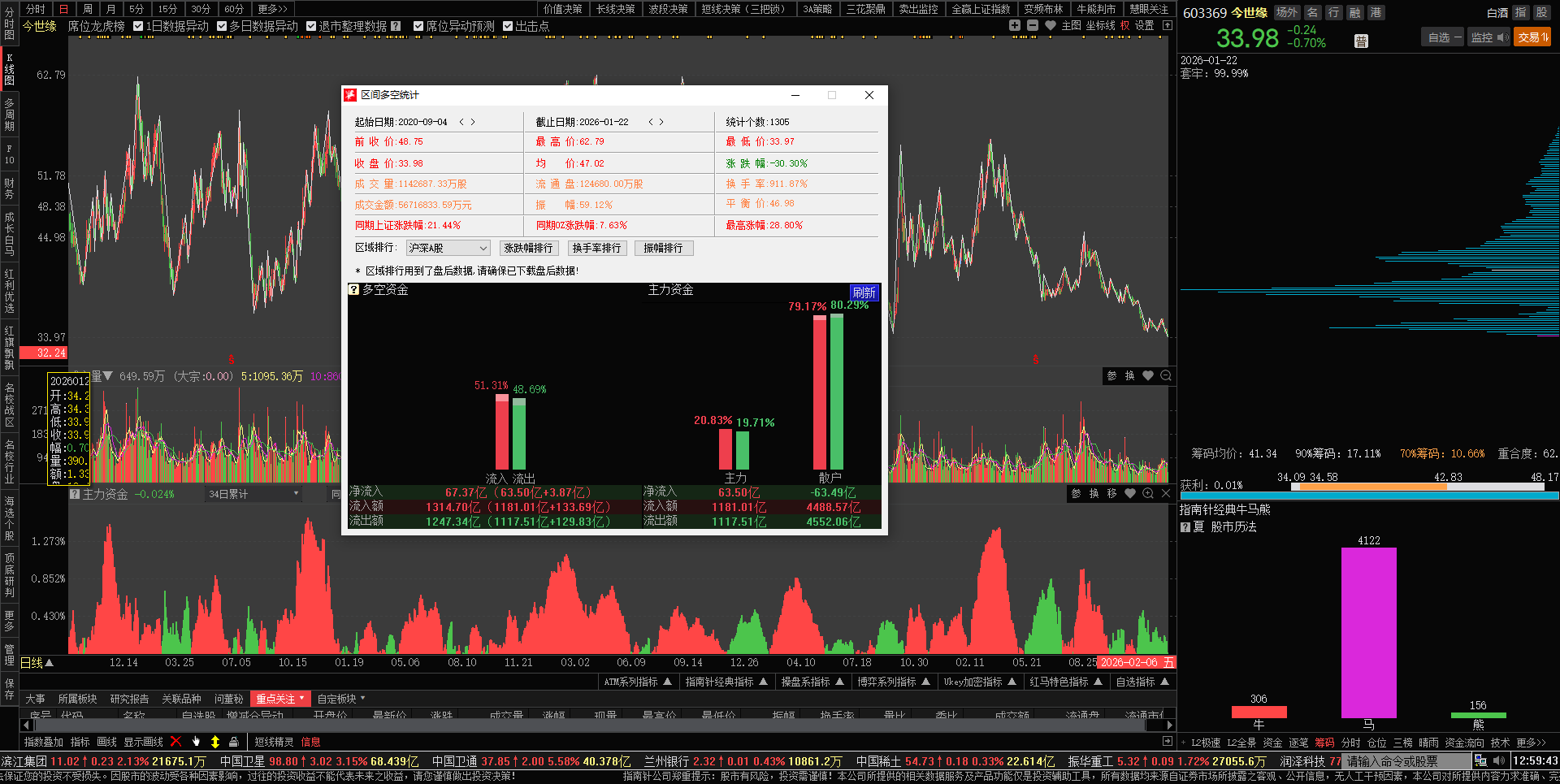
Task: Click the red X delete drawing icon
Action: point(175,742)
